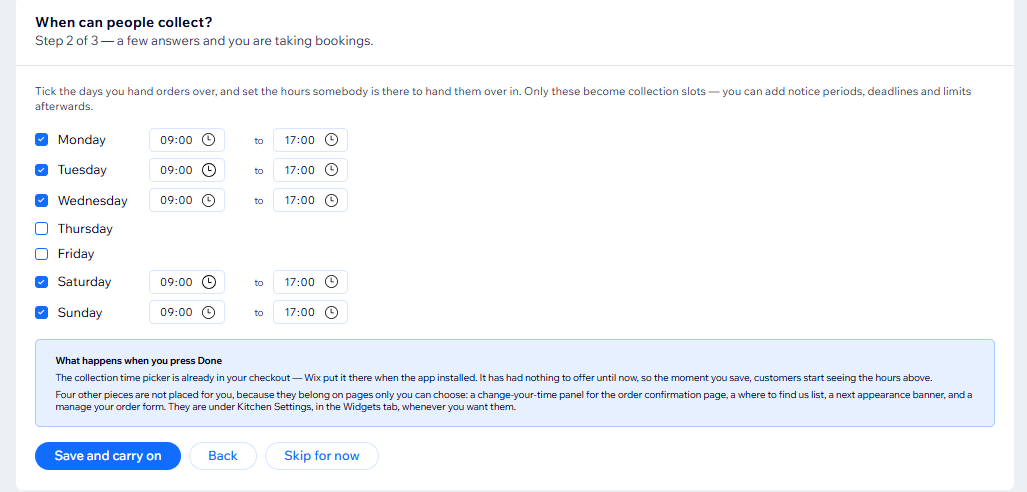Select the Wednesday 09:00 start time field
This screenshot has height=492, width=1027.
(187, 200)
